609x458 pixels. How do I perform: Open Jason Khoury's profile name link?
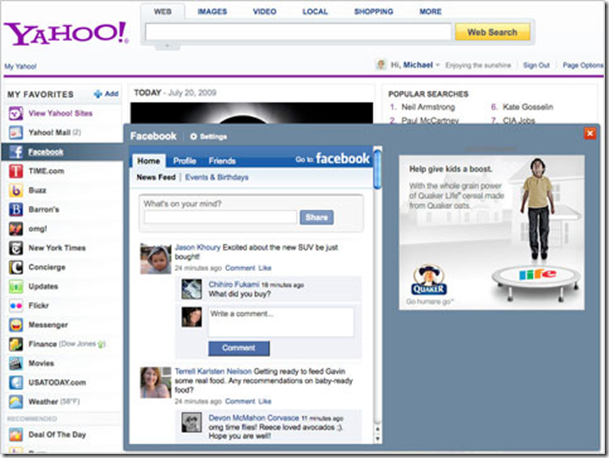pos(197,247)
